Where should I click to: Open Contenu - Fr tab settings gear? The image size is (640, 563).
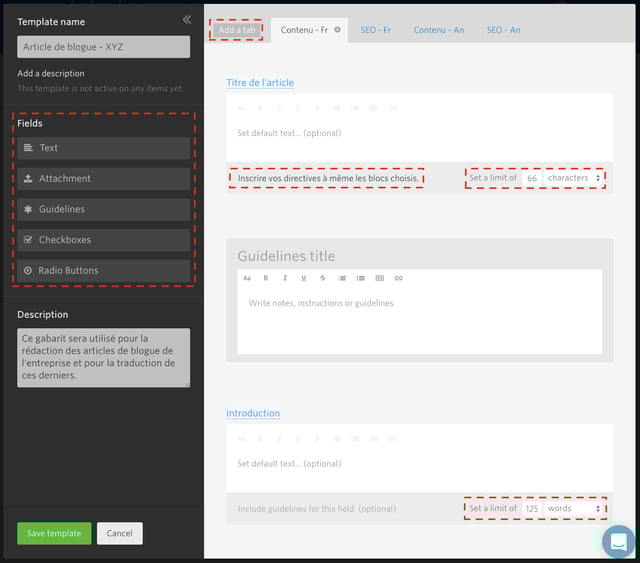coord(338,30)
